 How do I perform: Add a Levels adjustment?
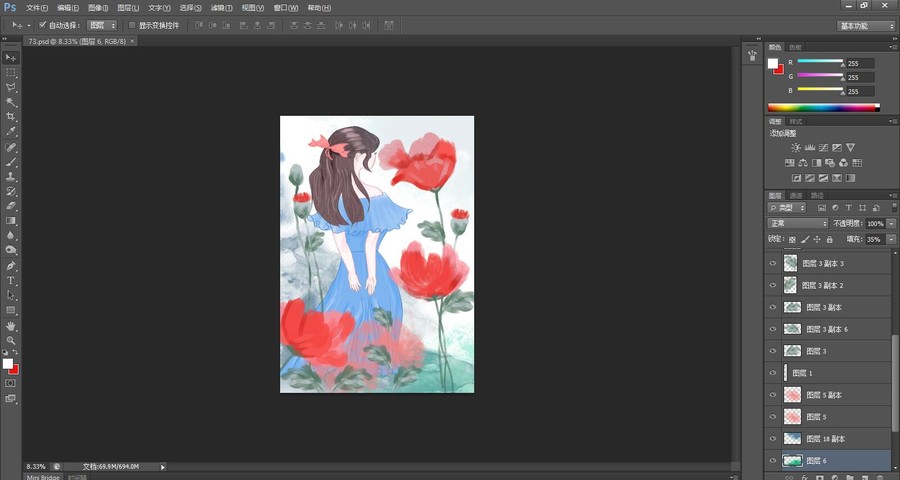pos(810,148)
